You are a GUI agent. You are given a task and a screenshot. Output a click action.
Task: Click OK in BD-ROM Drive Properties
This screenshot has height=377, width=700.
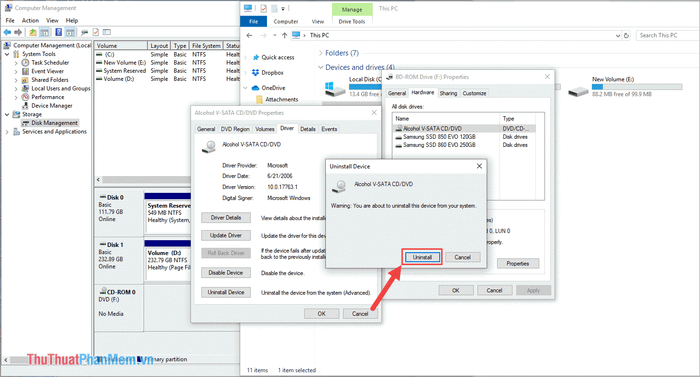coord(456,290)
